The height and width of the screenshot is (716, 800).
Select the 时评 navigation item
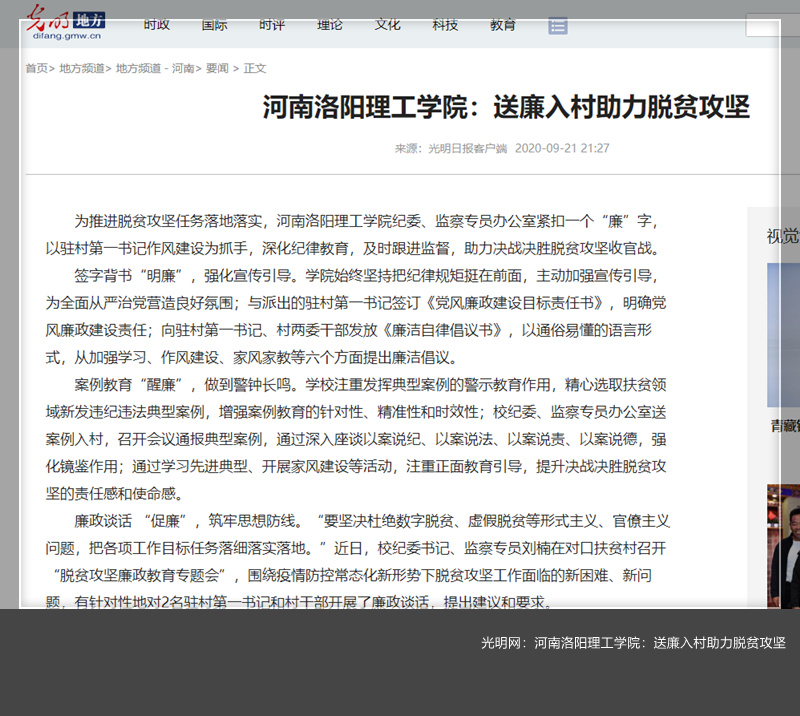coord(272,24)
